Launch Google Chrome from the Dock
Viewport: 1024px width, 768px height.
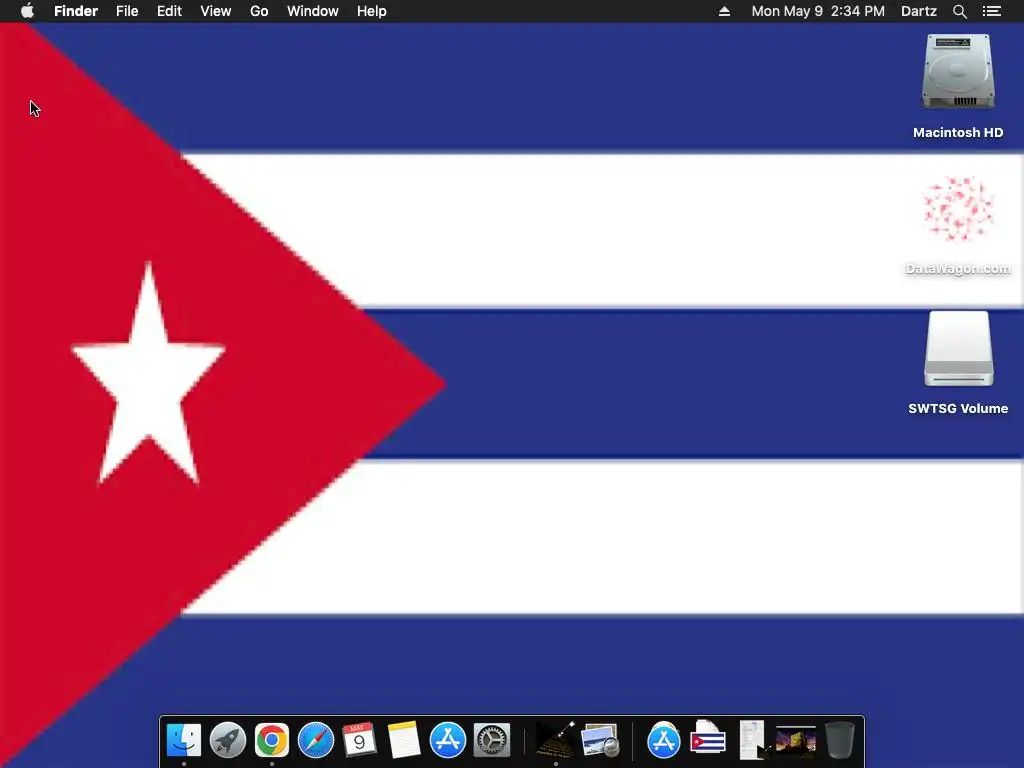click(272, 741)
